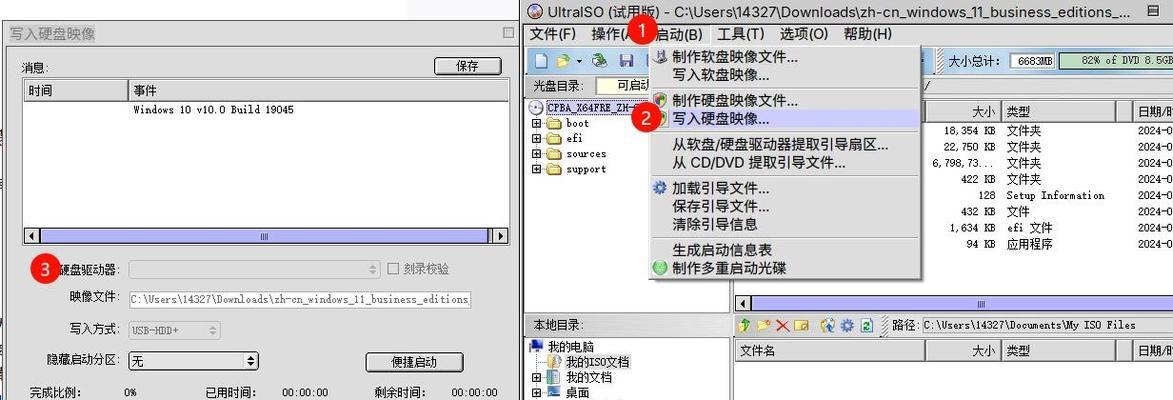Click the new folder icon in local toolbar

point(763,325)
